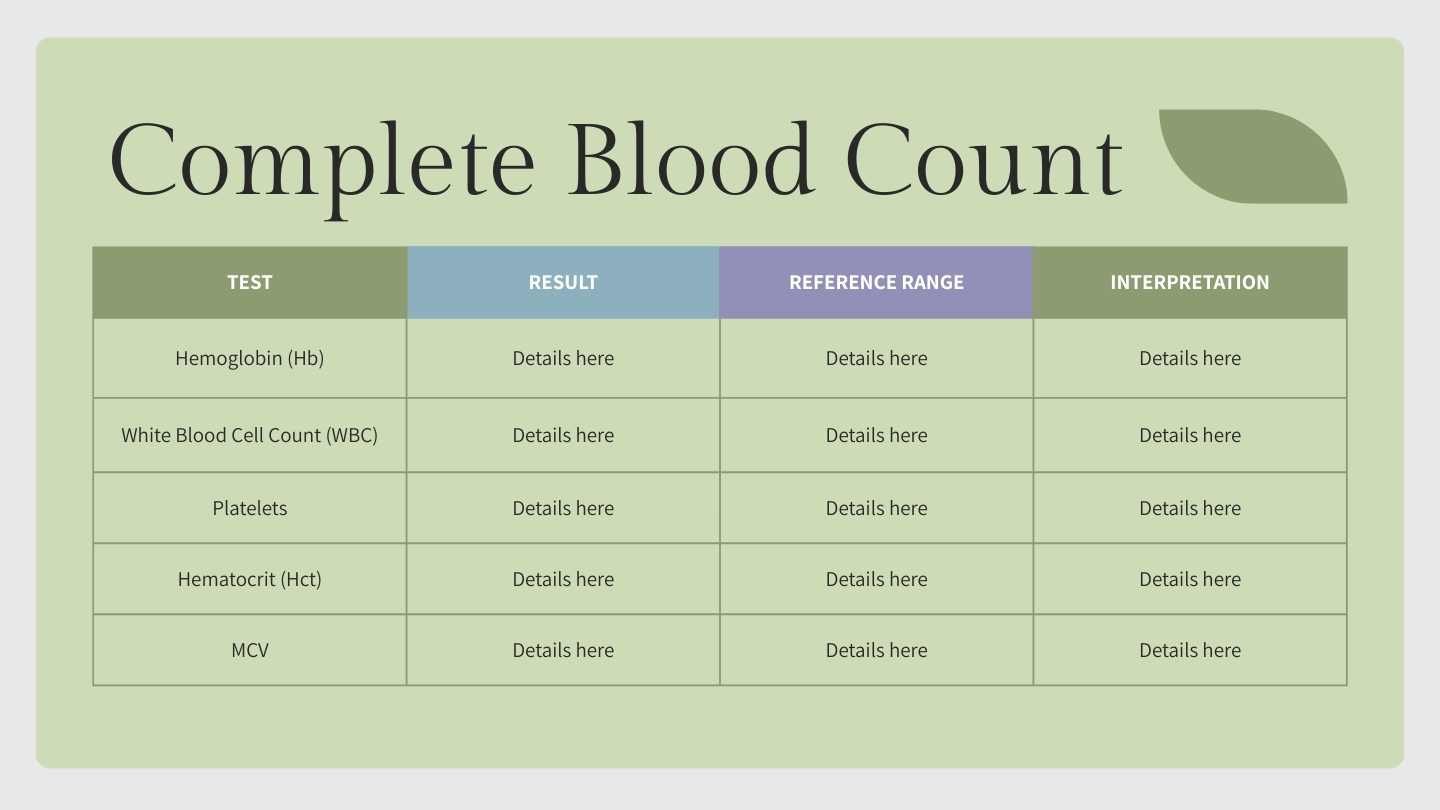
Task: Select the purple REFERENCE RANGE header cell
Action: point(876,282)
